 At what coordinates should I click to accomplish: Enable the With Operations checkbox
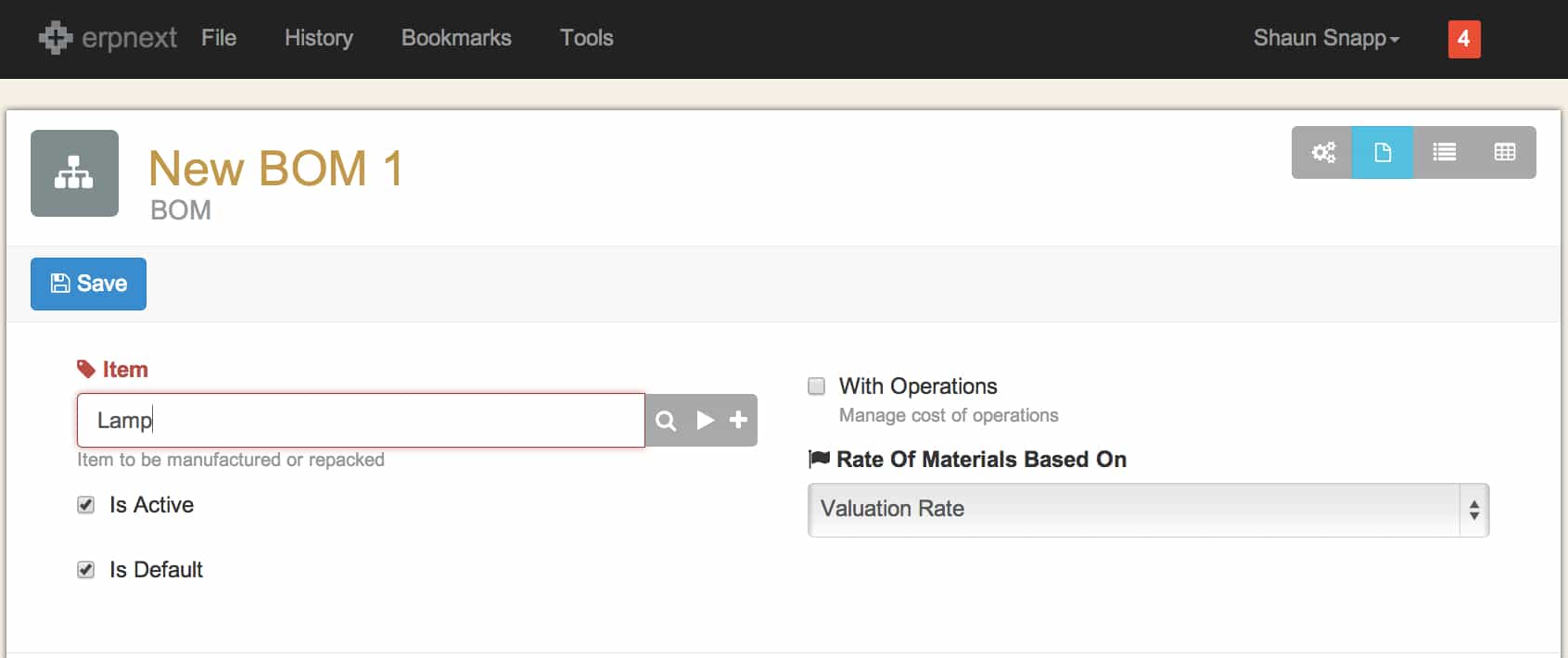817,386
